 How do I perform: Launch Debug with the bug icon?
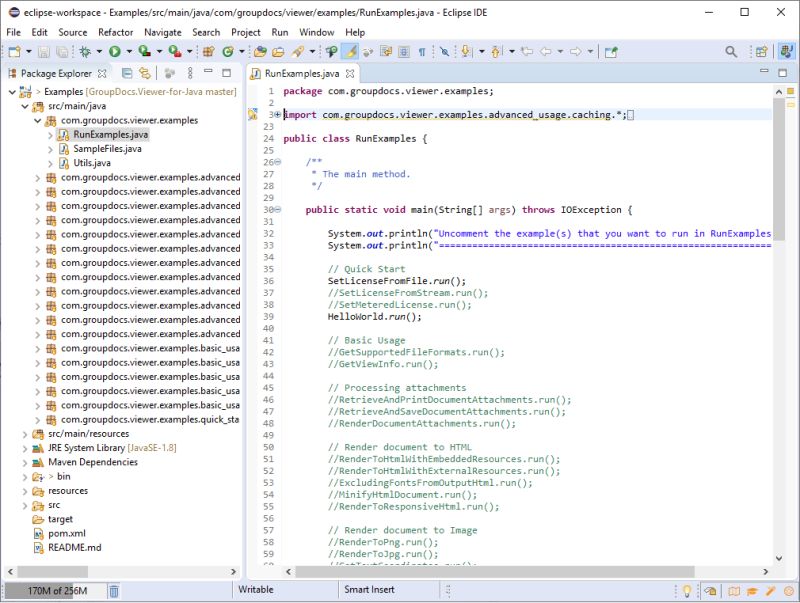85,52
